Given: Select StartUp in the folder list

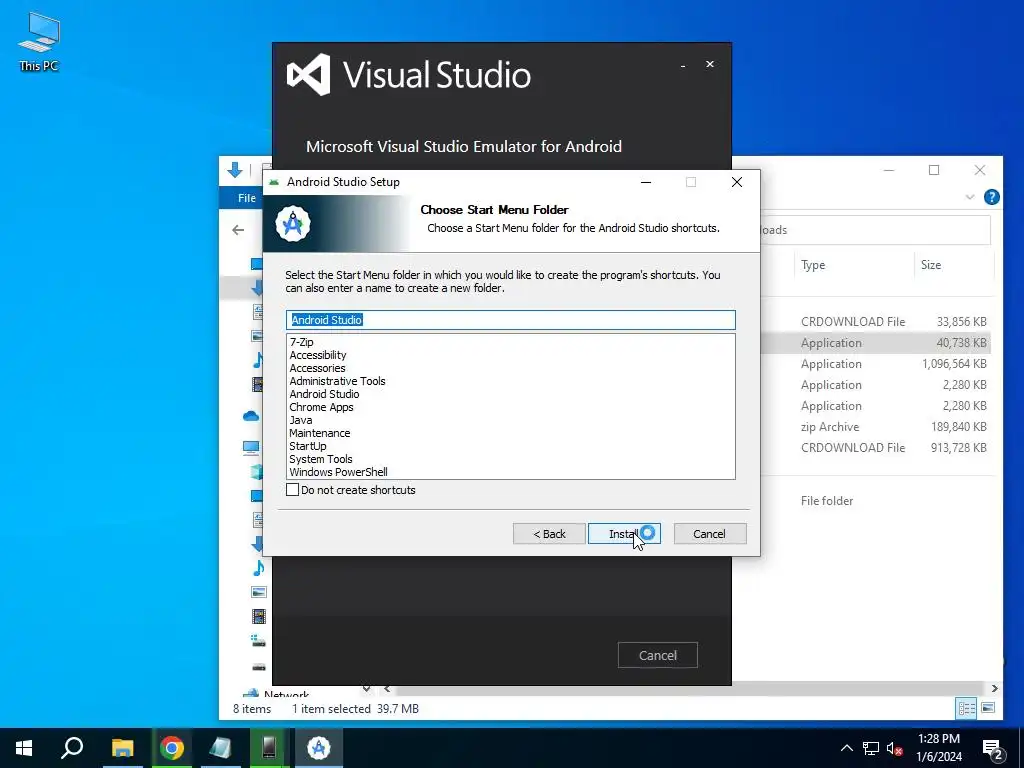Looking at the screenshot, I should [308, 447].
